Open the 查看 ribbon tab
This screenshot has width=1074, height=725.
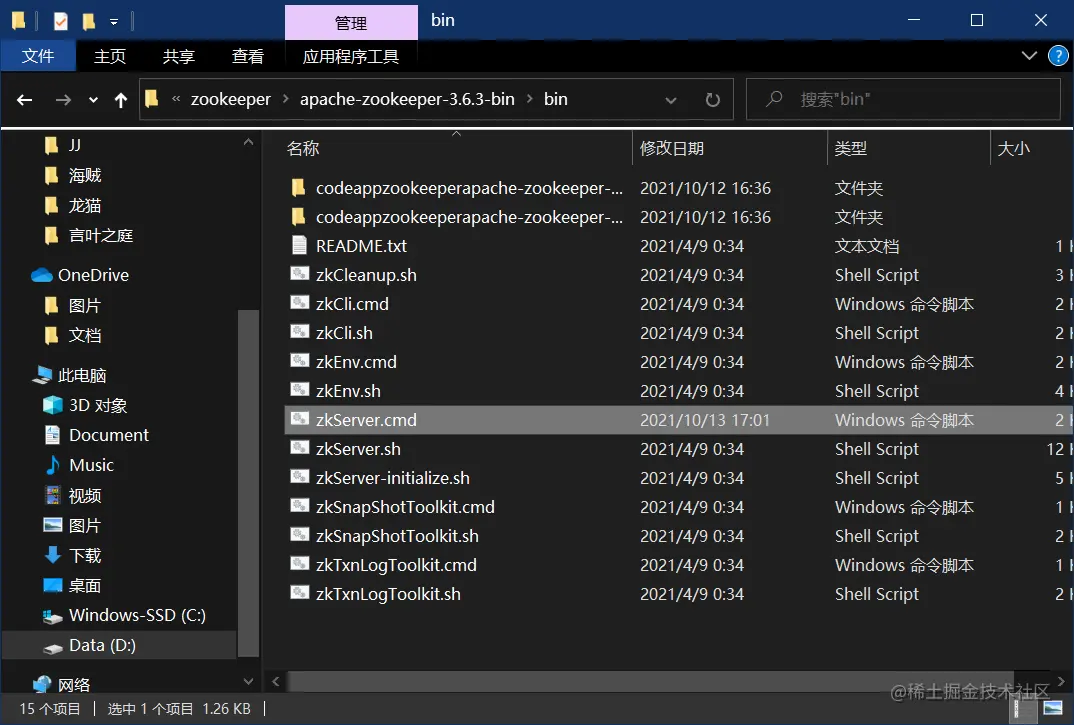point(248,56)
